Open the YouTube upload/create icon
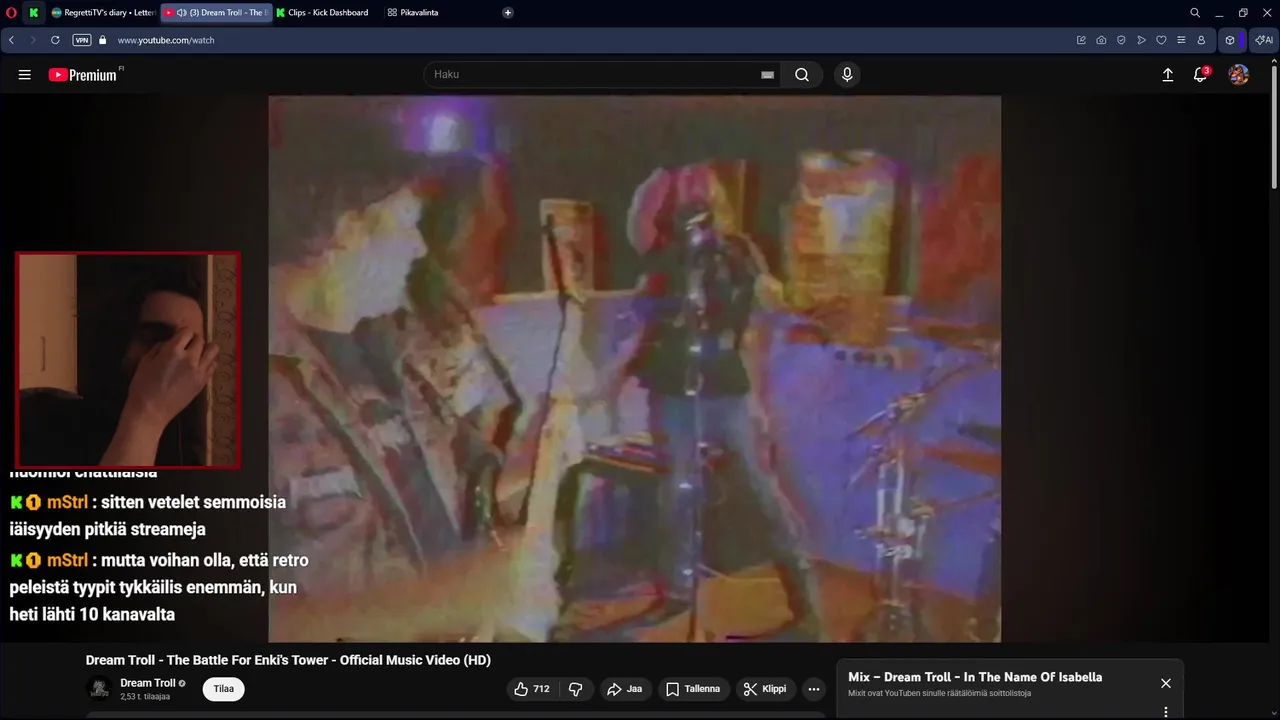Image resolution: width=1280 pixels, height=720 pixels. coord(1167,75)
